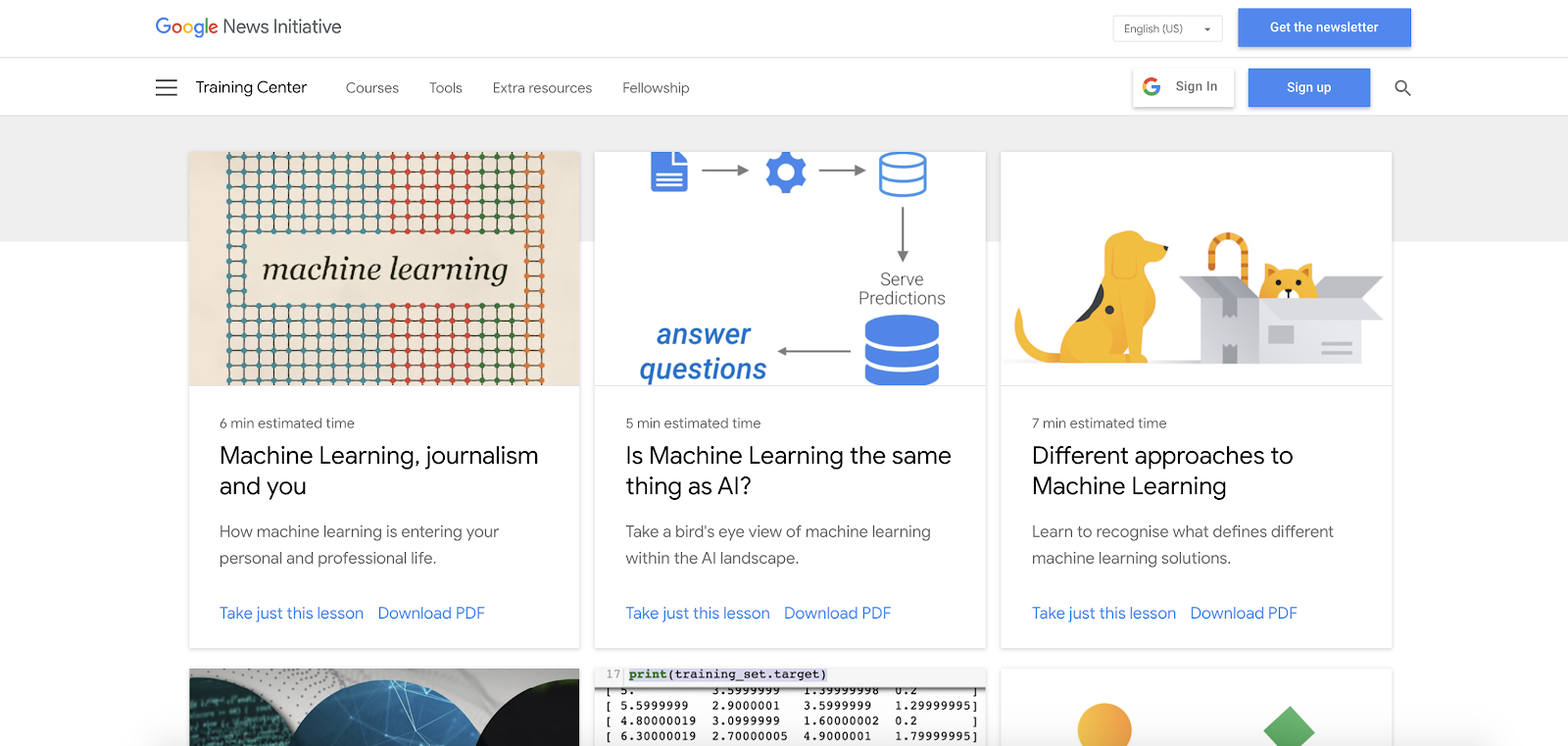
Task: Take just the journalism and you lesson
Action: (x=291, y=613)
